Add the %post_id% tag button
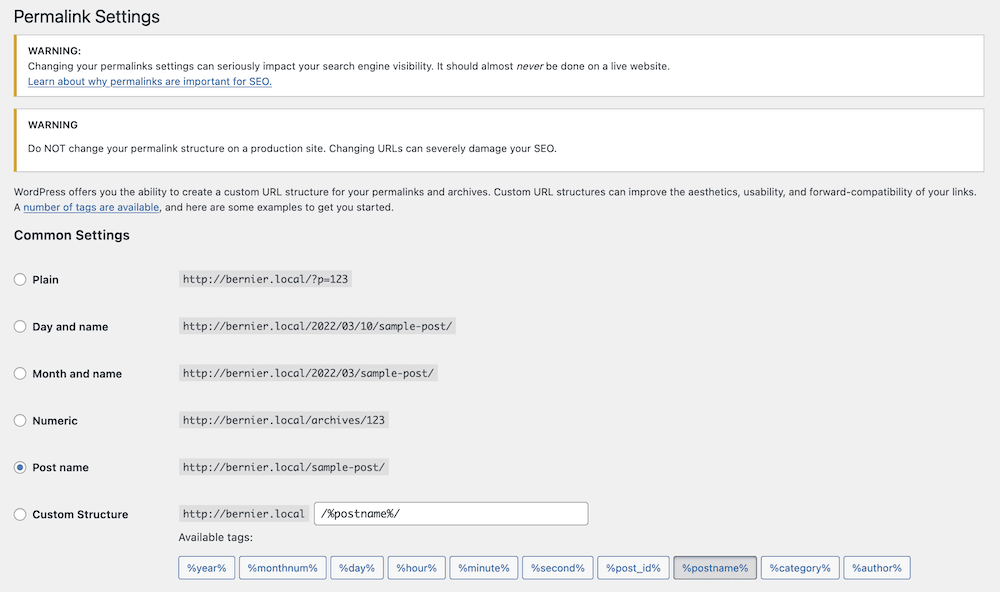Viewport: 1000px width, 592px height. coord(633,568)
